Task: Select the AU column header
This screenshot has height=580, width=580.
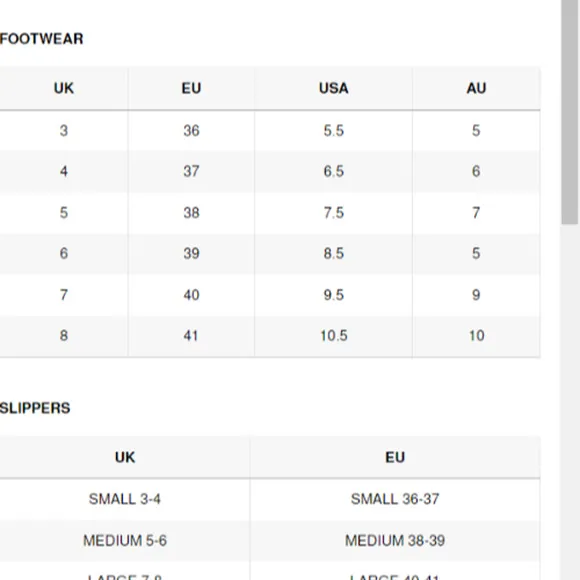Action: 476,88
